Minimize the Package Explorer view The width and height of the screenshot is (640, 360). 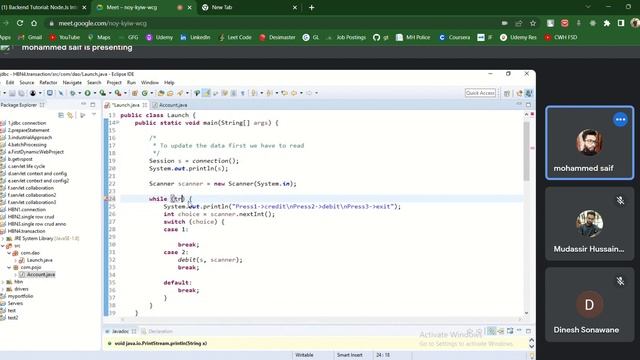(x=83, y=104)
